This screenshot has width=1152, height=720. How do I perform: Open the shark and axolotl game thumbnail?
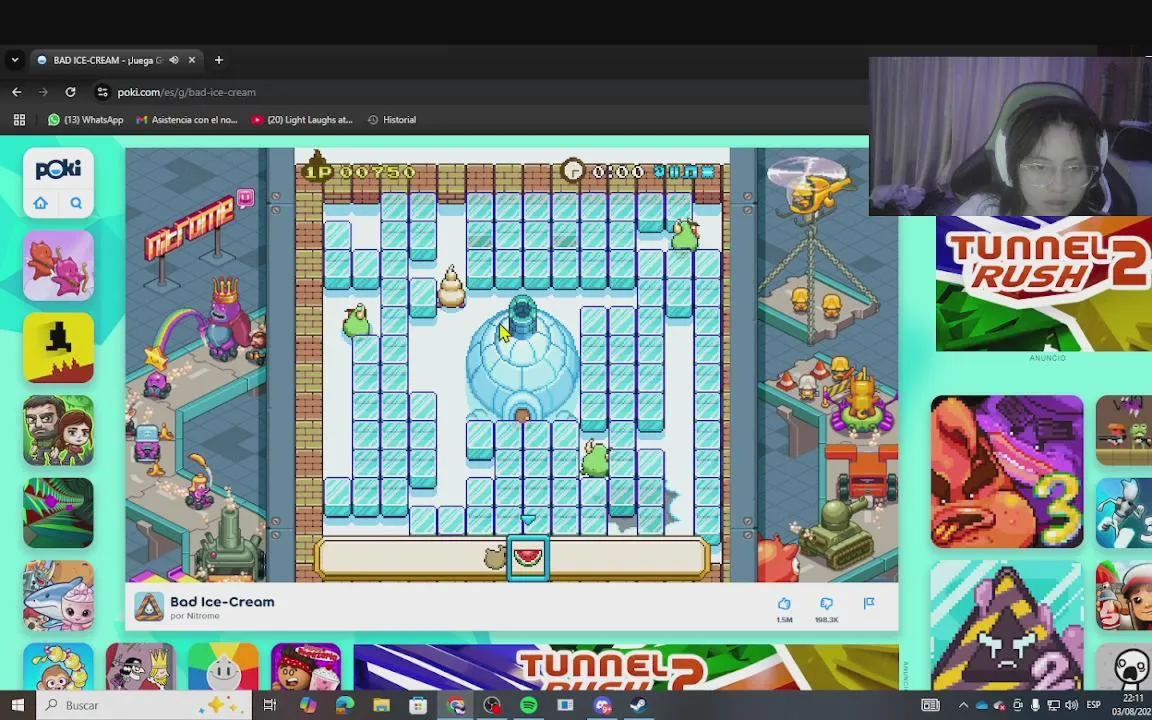click(x=58, y=595)
